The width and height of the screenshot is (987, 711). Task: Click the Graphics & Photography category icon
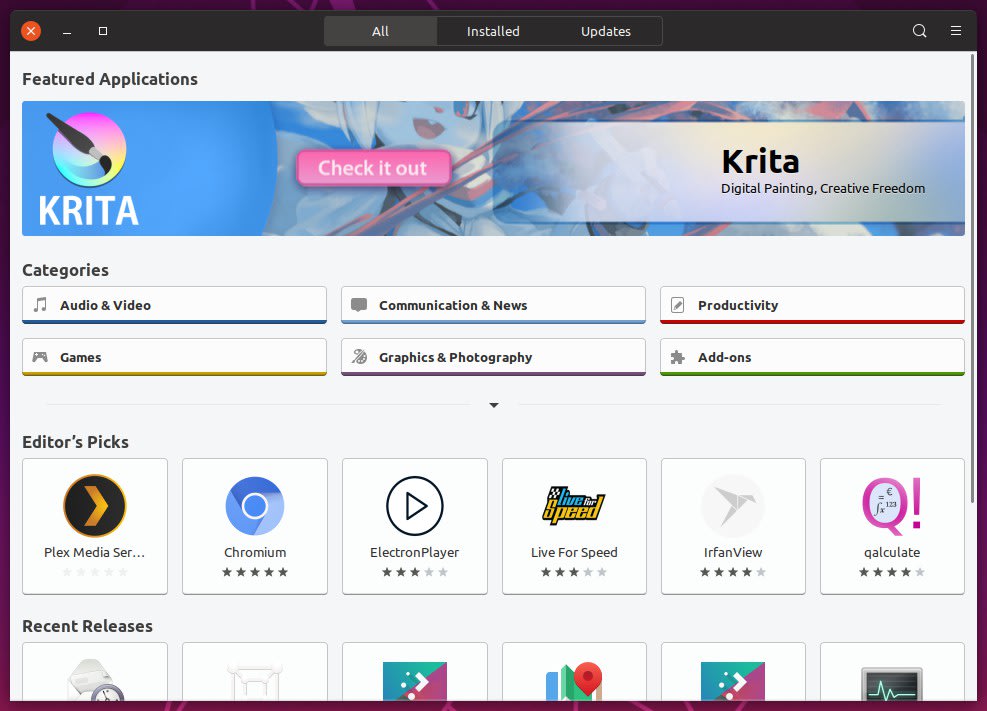point(359,357)
